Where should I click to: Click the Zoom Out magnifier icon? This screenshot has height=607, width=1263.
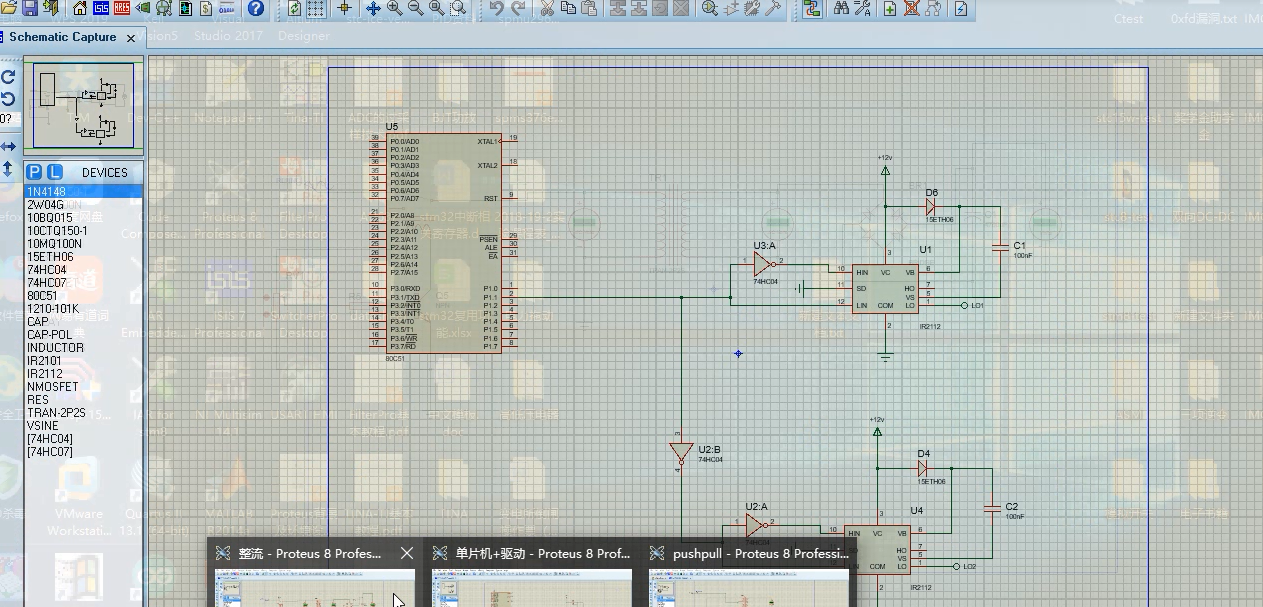coord(415,8)
